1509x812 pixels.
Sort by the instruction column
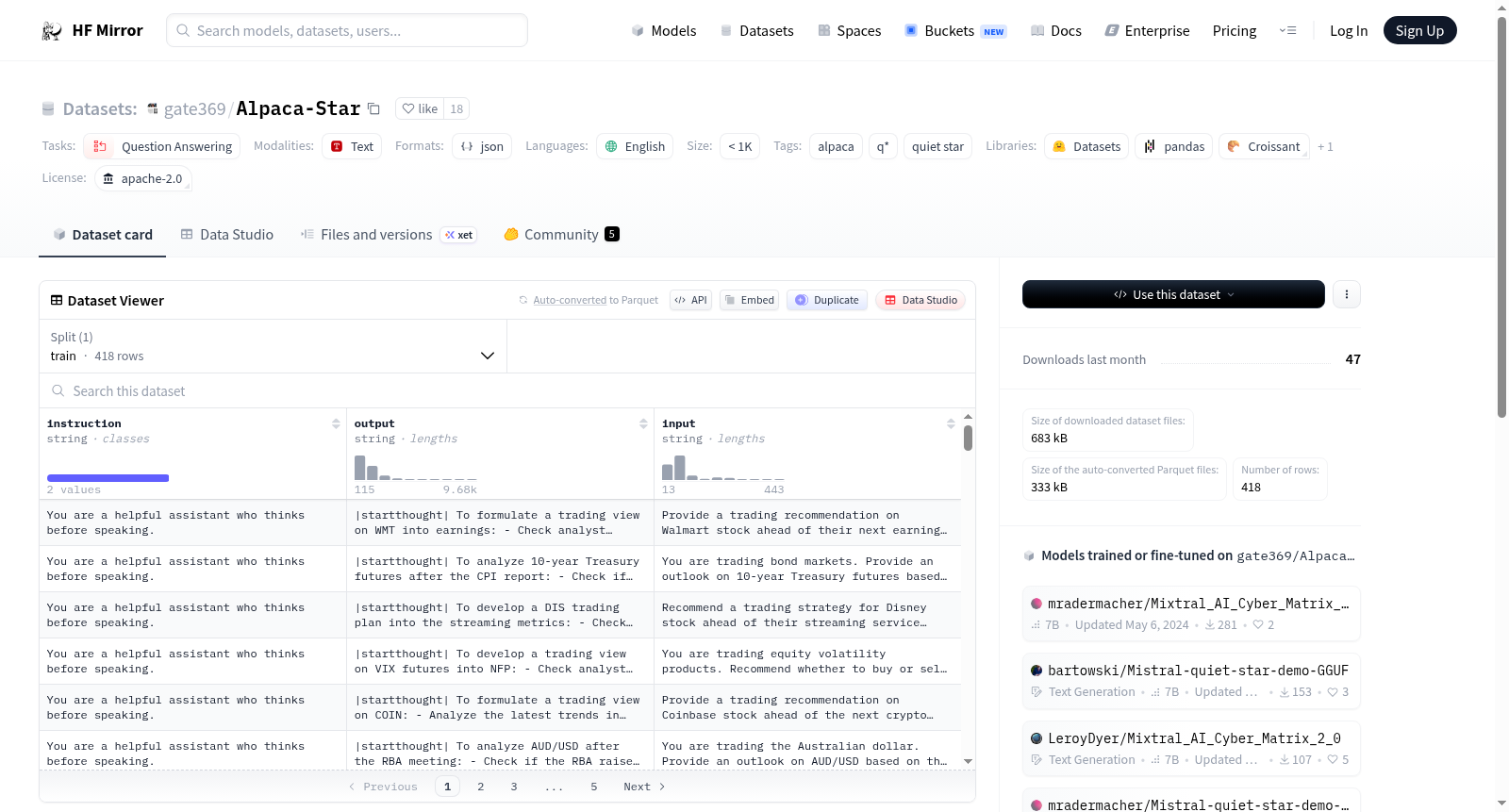coord(336,423)
